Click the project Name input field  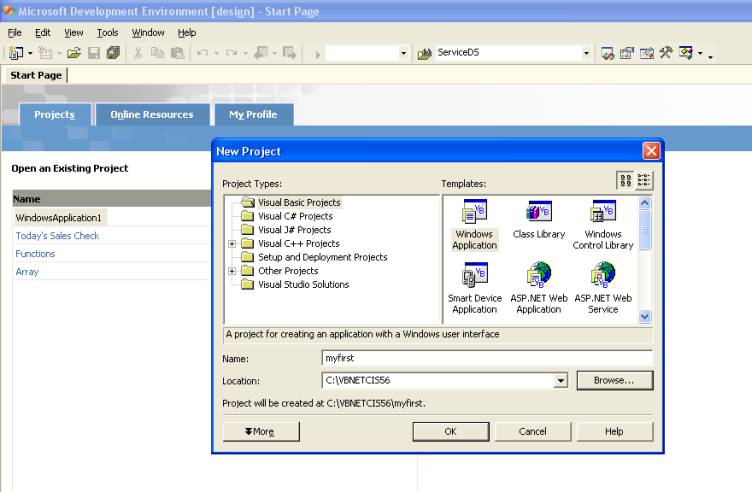[487, 358]
